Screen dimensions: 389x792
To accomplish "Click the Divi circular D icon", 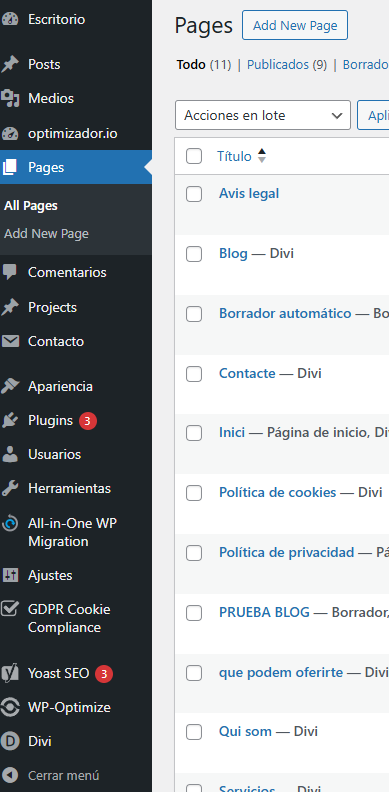I will pyautogui.click(x=10, y=741).
